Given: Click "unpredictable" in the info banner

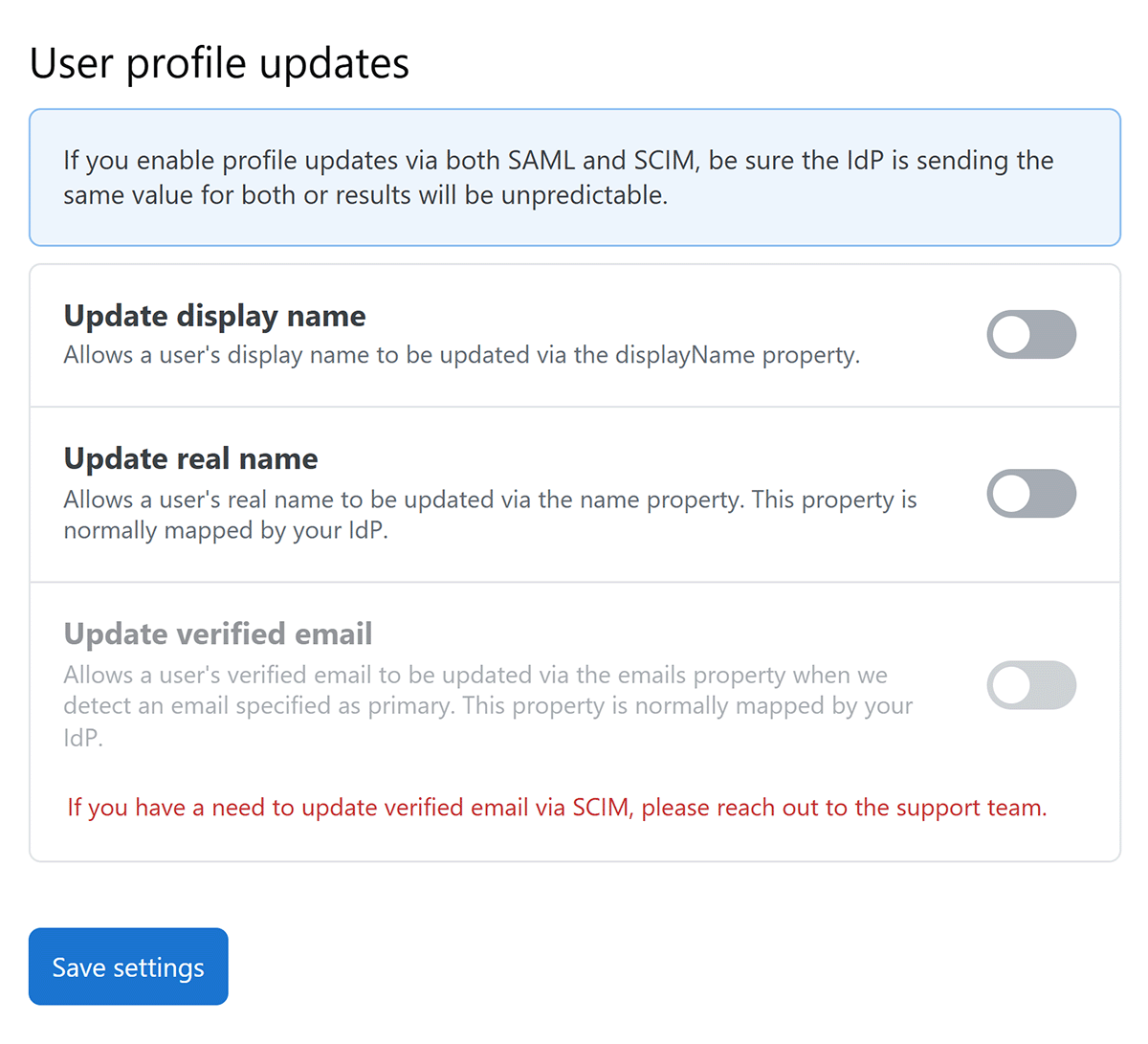Looking at the screenshot, I should click(584, 195).
